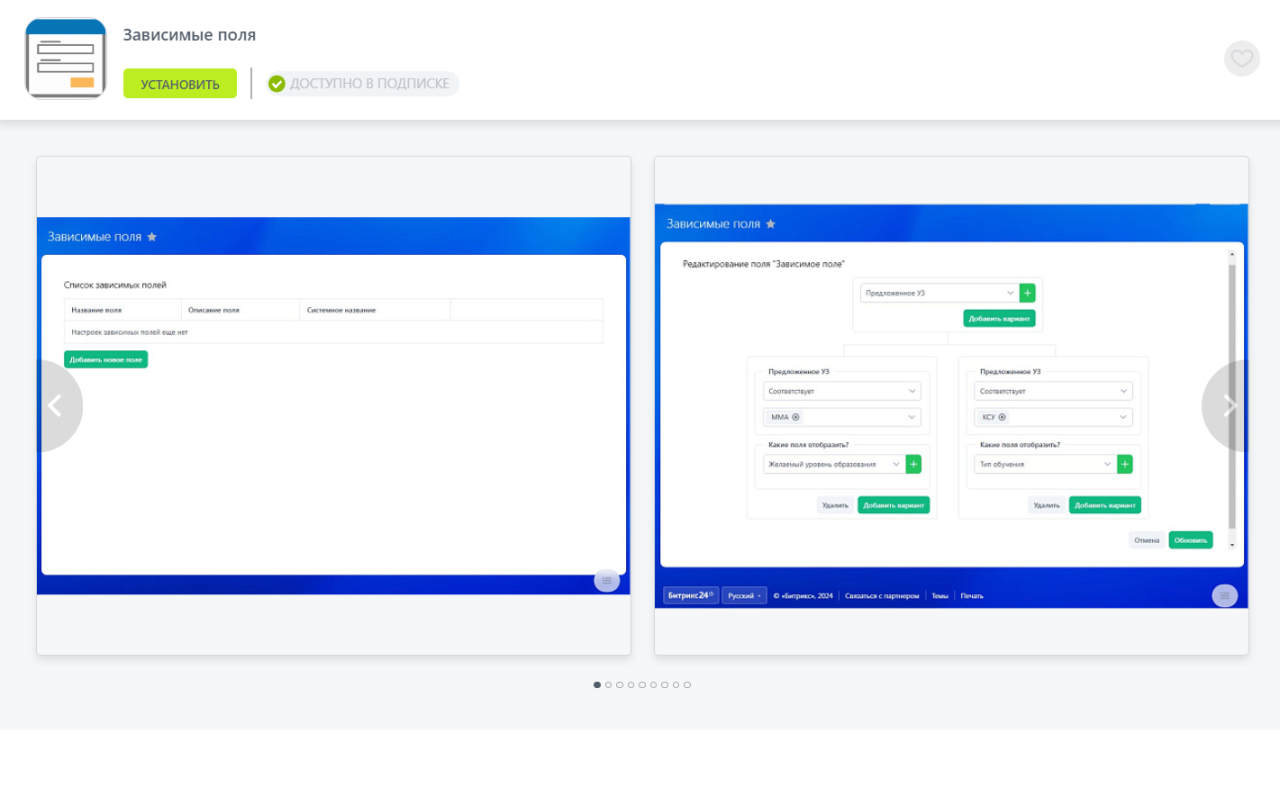Click green plus next to Желаемый уровень образования
Viewport: 1280px width, 788px height.
(914, 464)
